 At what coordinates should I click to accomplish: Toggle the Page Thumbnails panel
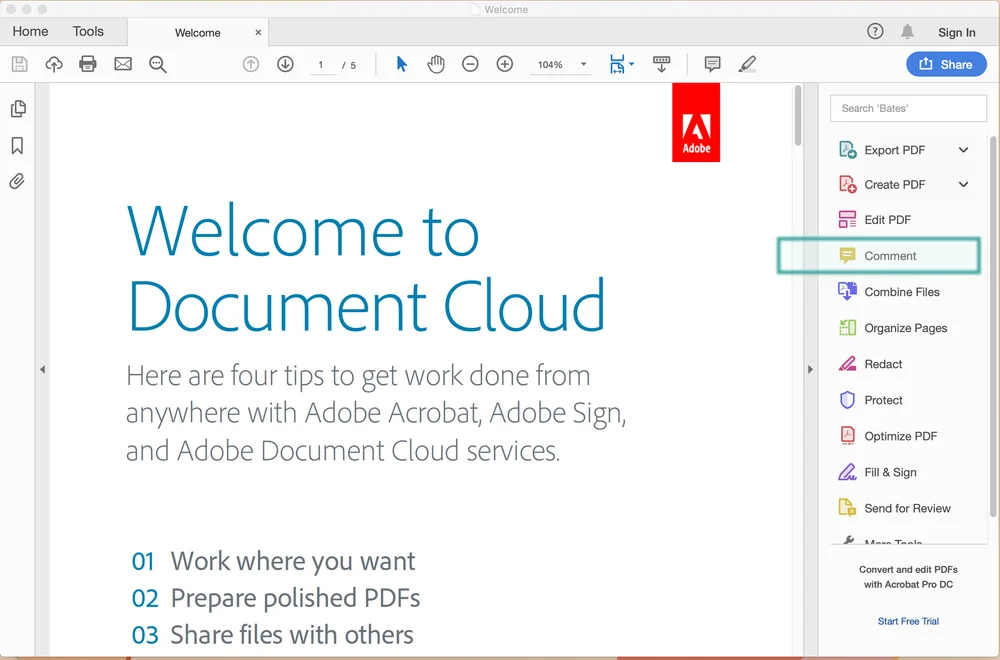(18, 108)
